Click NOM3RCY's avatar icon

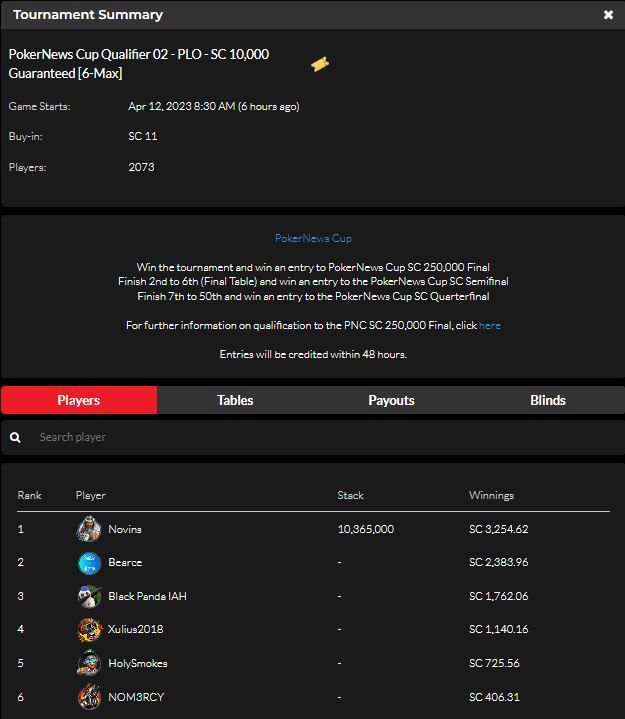coord(89,697)
